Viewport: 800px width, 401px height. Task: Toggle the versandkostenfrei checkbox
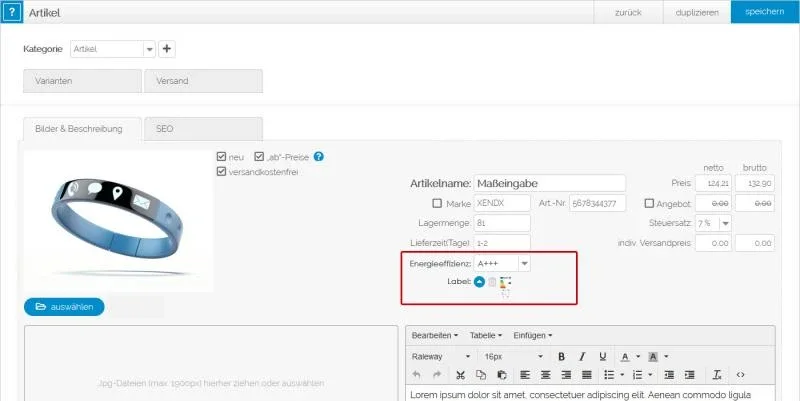(221, 171)
